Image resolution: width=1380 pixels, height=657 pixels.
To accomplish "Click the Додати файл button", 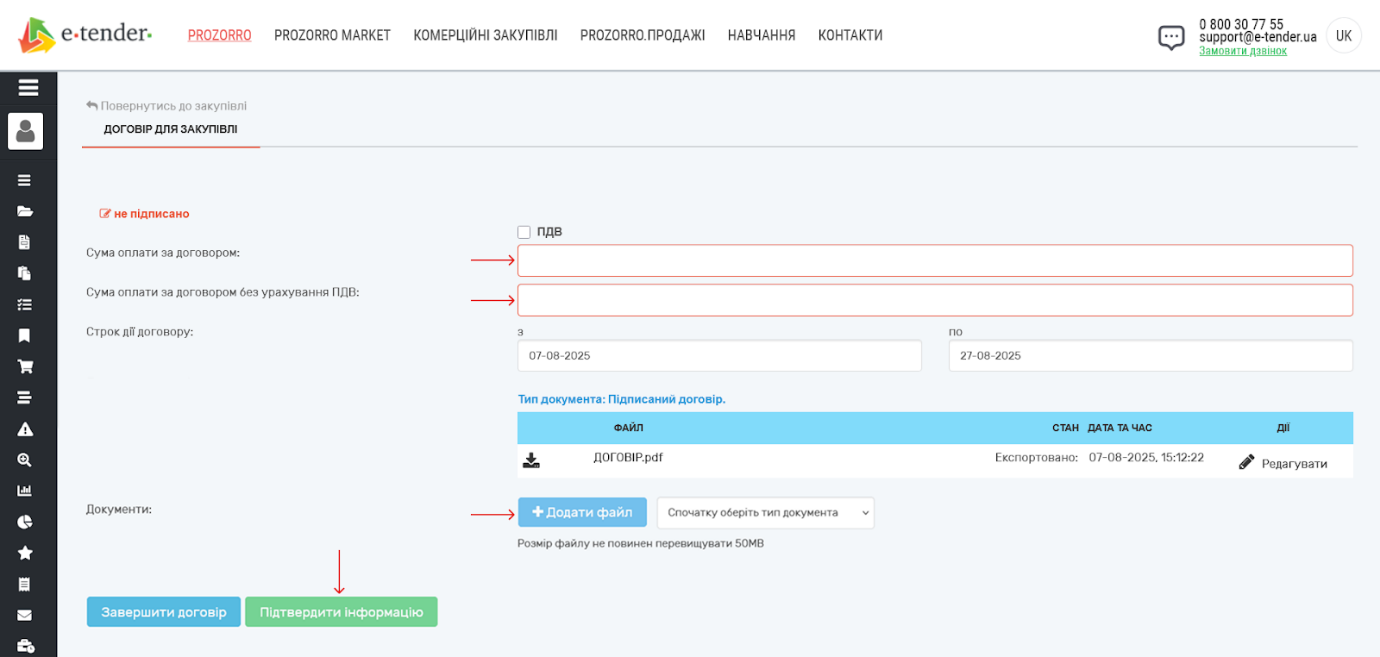I will (x=582, y=513).
